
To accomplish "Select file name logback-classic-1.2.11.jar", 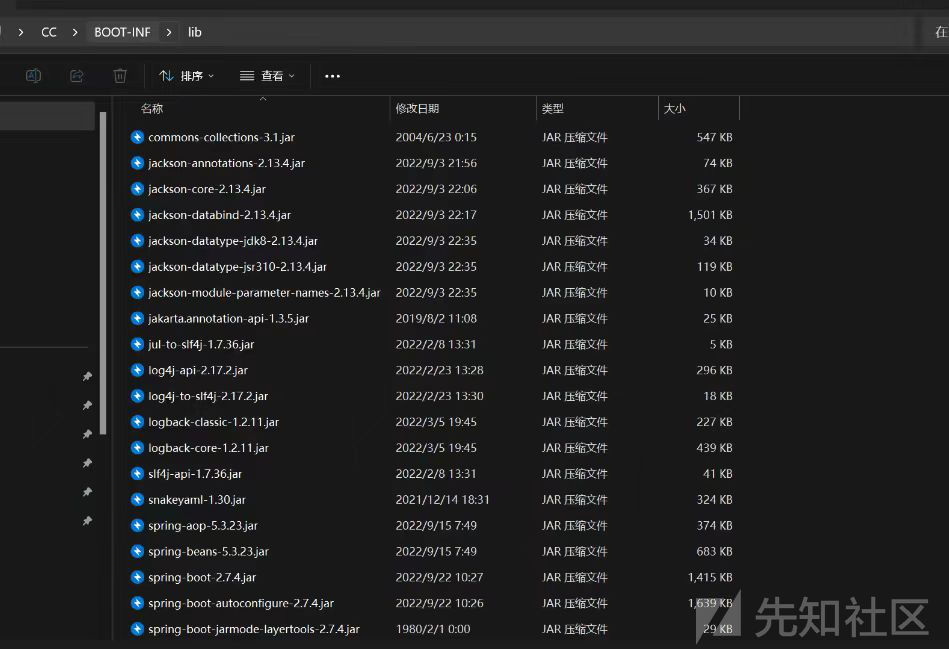I will pos(214,422).
